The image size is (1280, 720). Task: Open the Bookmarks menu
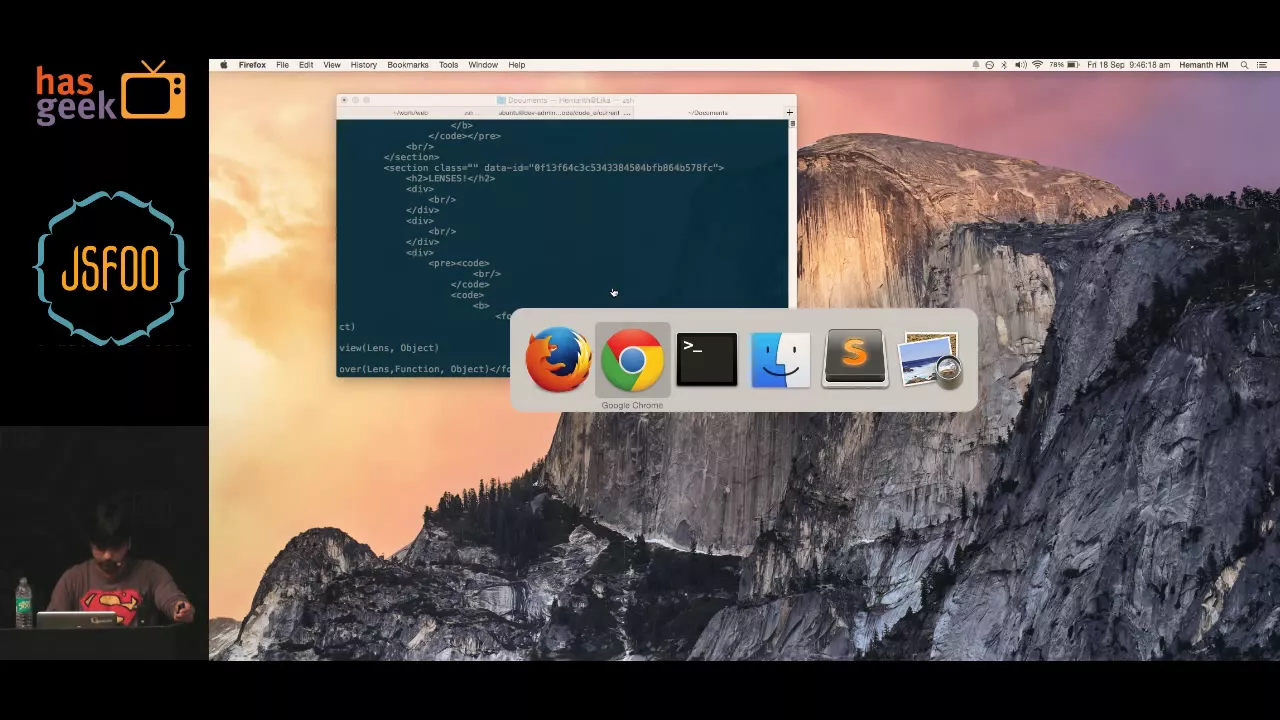click(408, 65)
